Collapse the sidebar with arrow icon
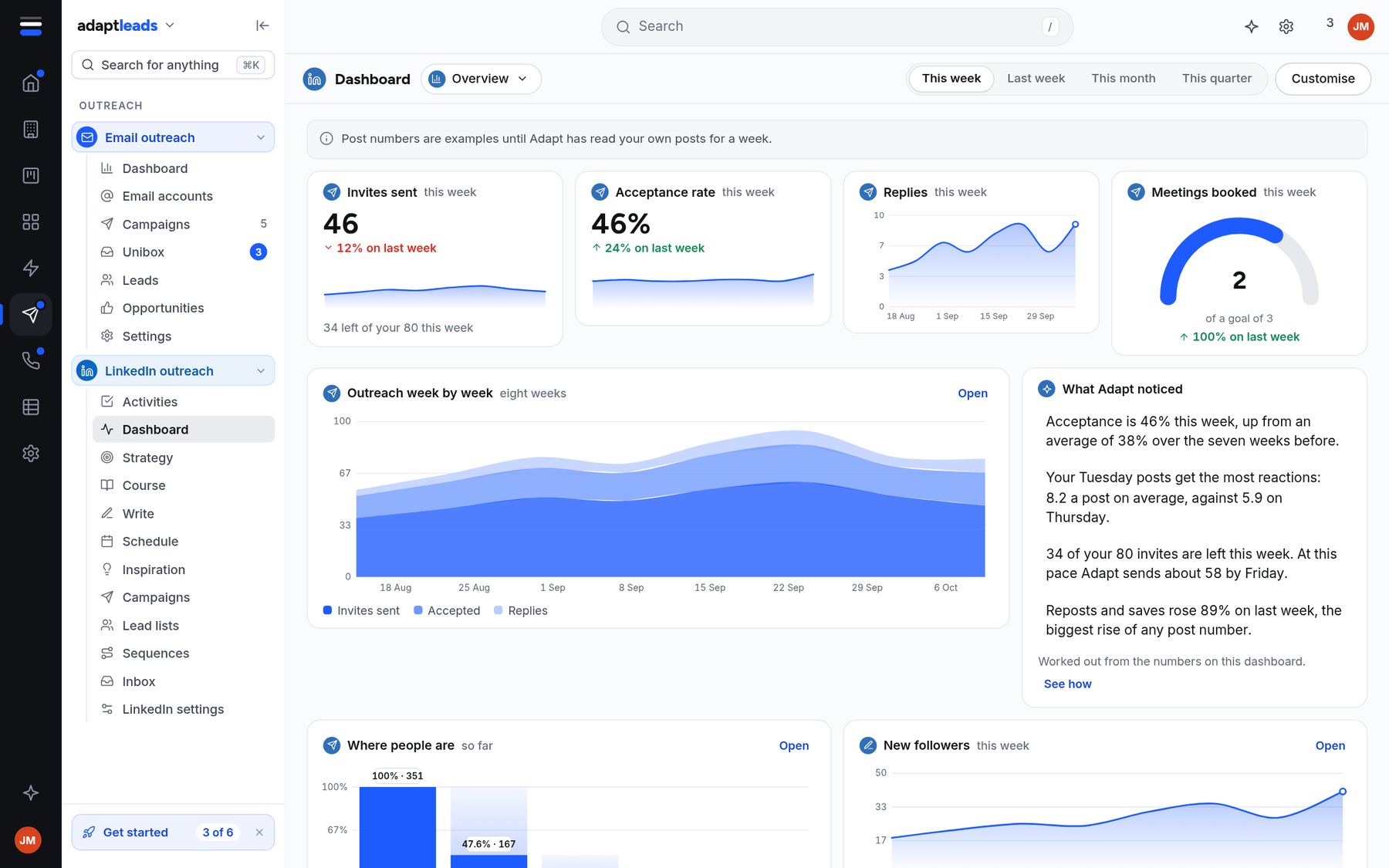Image resolution: width=1389 pixels, height=868 pixels. coord(262,25)
